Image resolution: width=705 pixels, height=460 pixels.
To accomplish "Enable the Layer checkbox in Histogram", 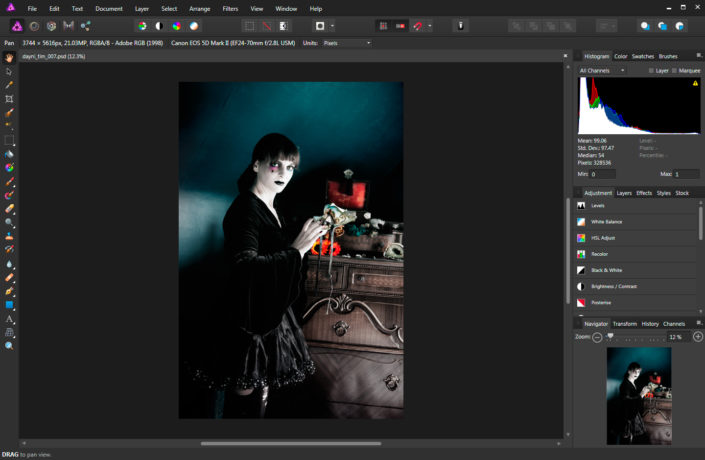I will (x=651, y=71).
